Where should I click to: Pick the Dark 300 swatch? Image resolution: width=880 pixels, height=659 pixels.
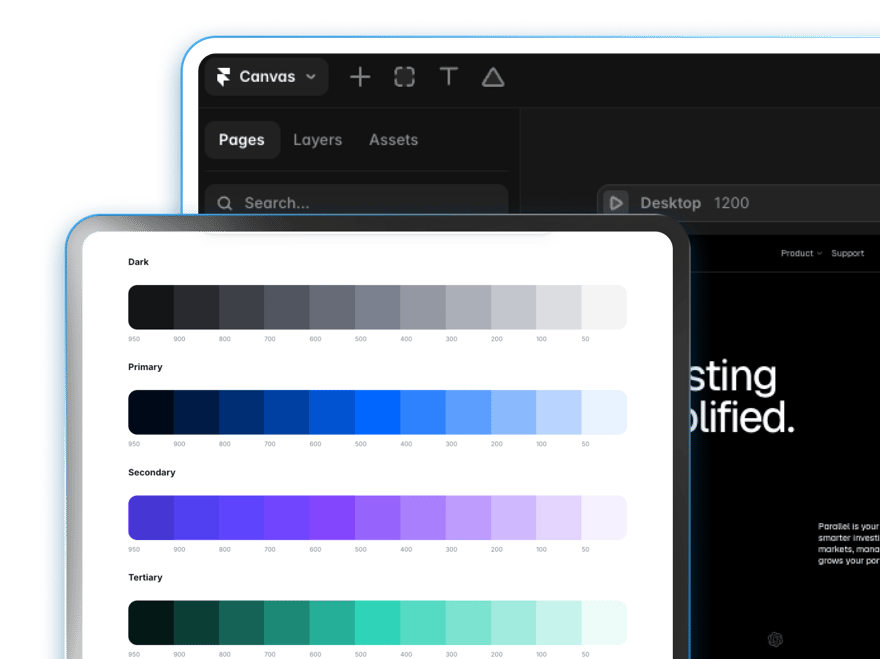469,307
